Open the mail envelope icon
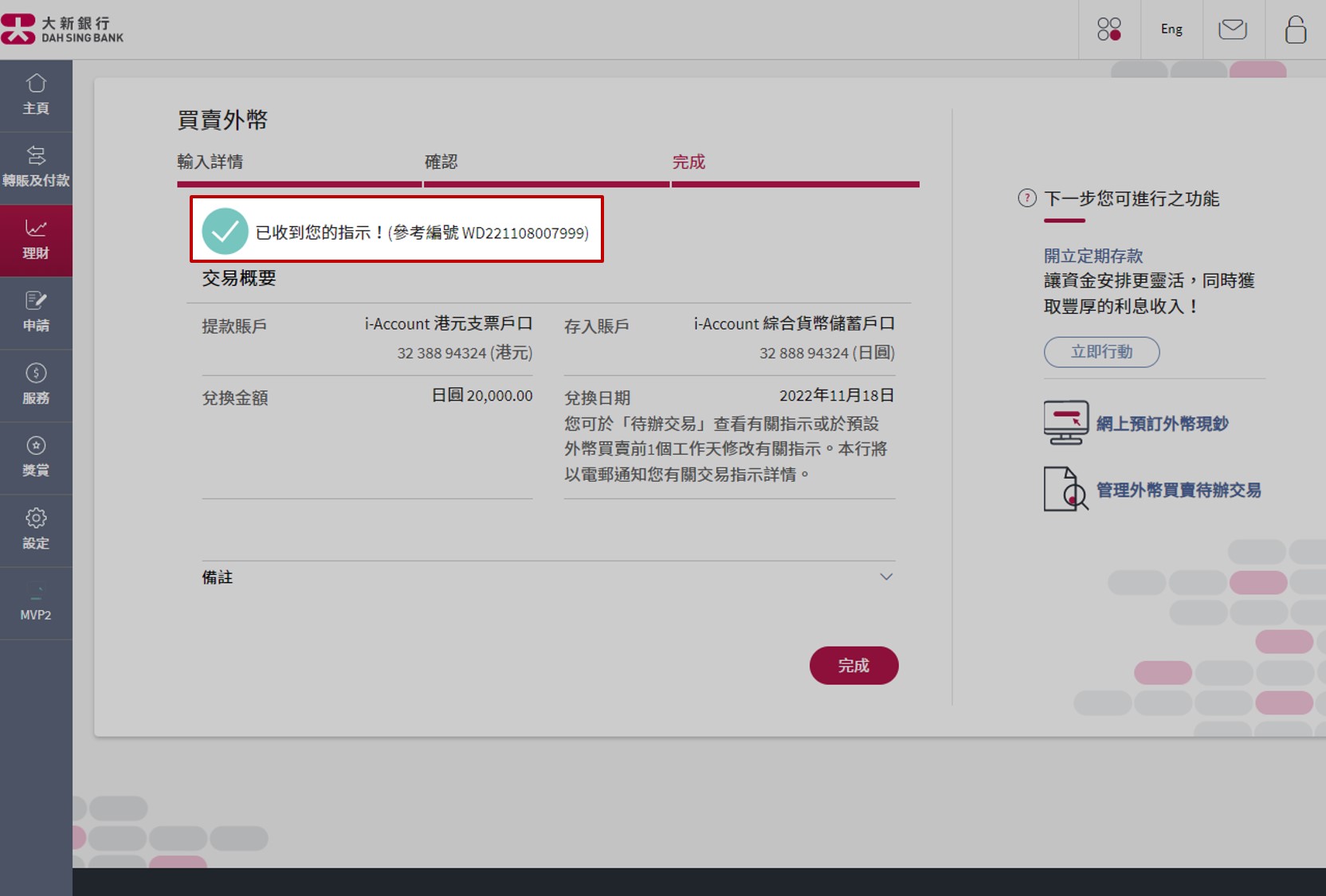This screenshot has height=896, width=1326. [x=1233, y=29]
